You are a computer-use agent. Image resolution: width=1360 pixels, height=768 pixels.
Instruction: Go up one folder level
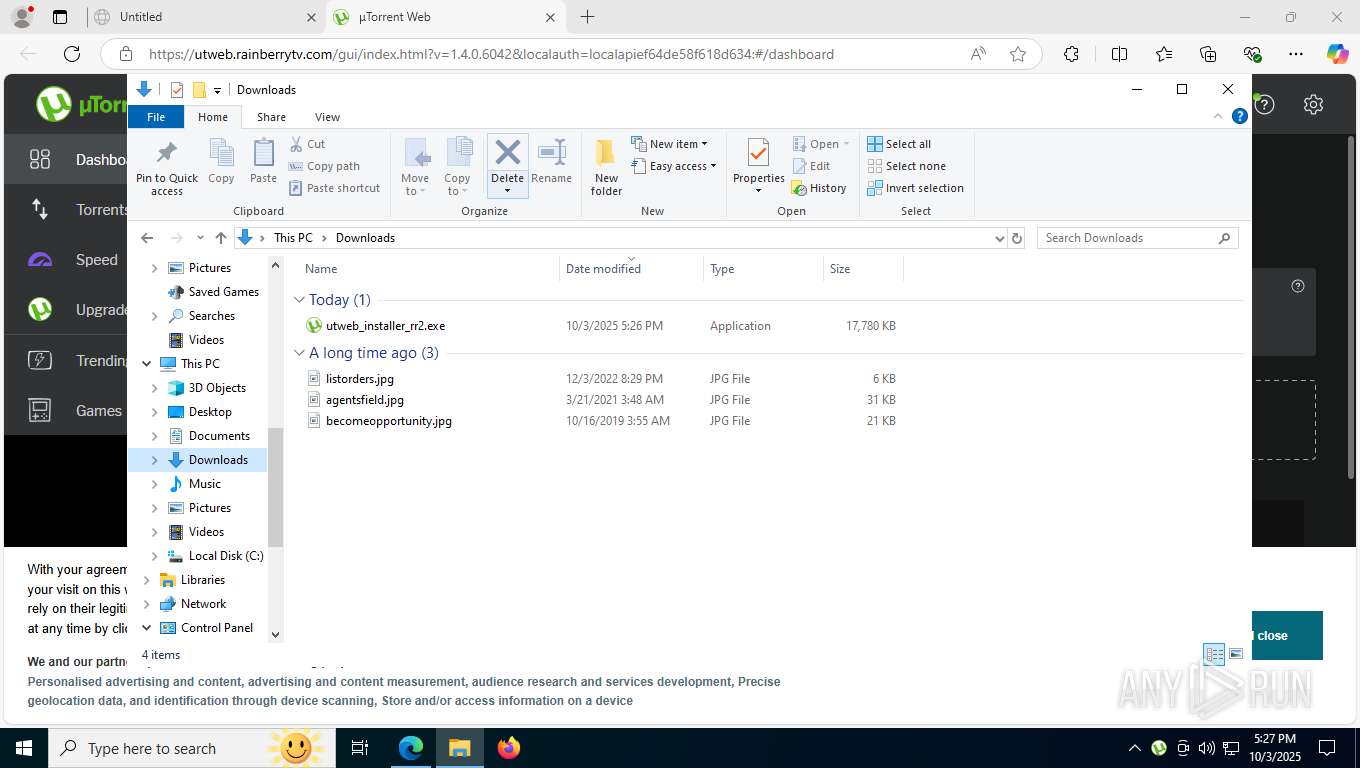tap(221, 238)
